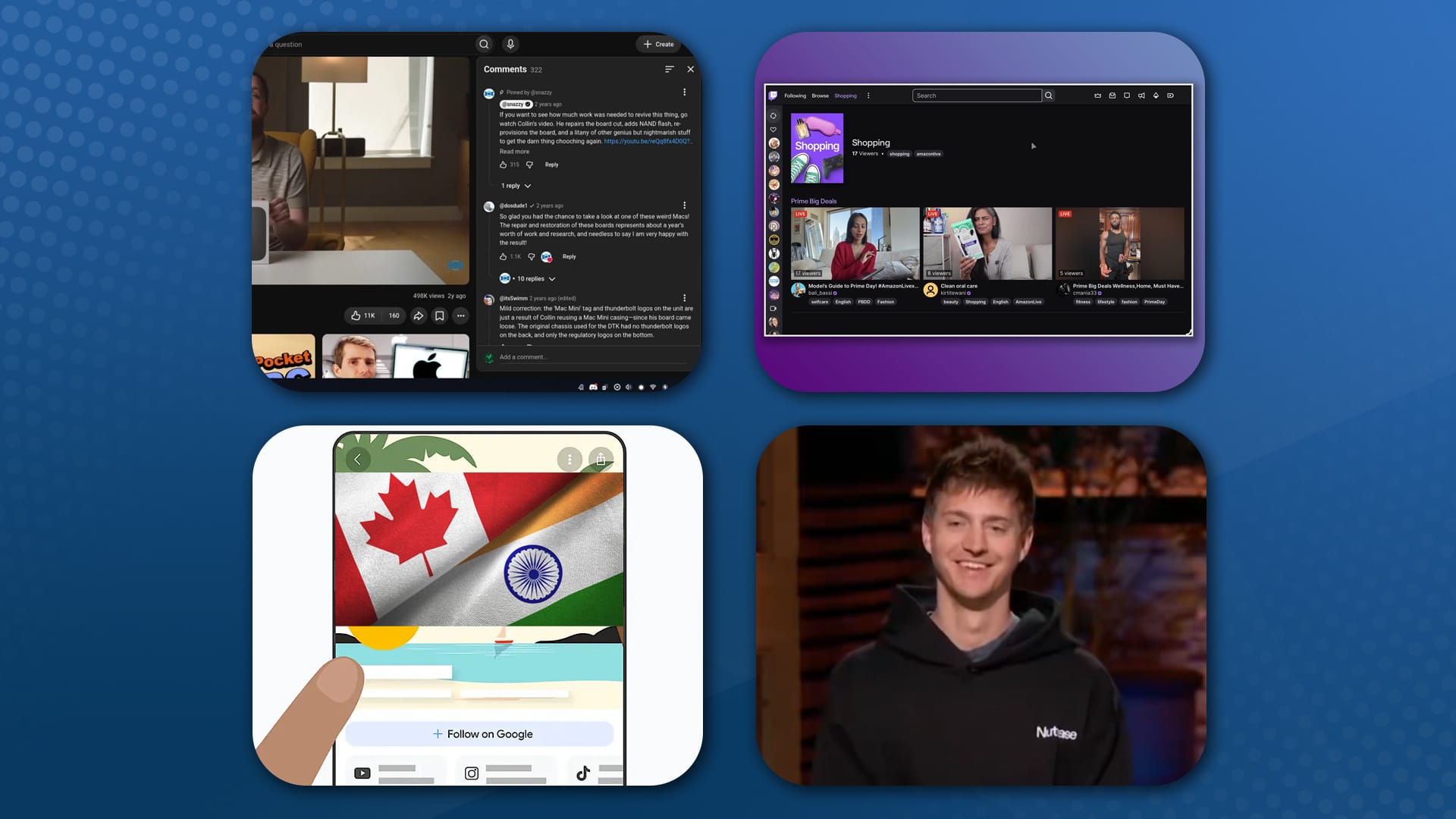Click the Create button in YouTube
The width and height of the screenshot is (1456, 819).
tap(658, 44)
